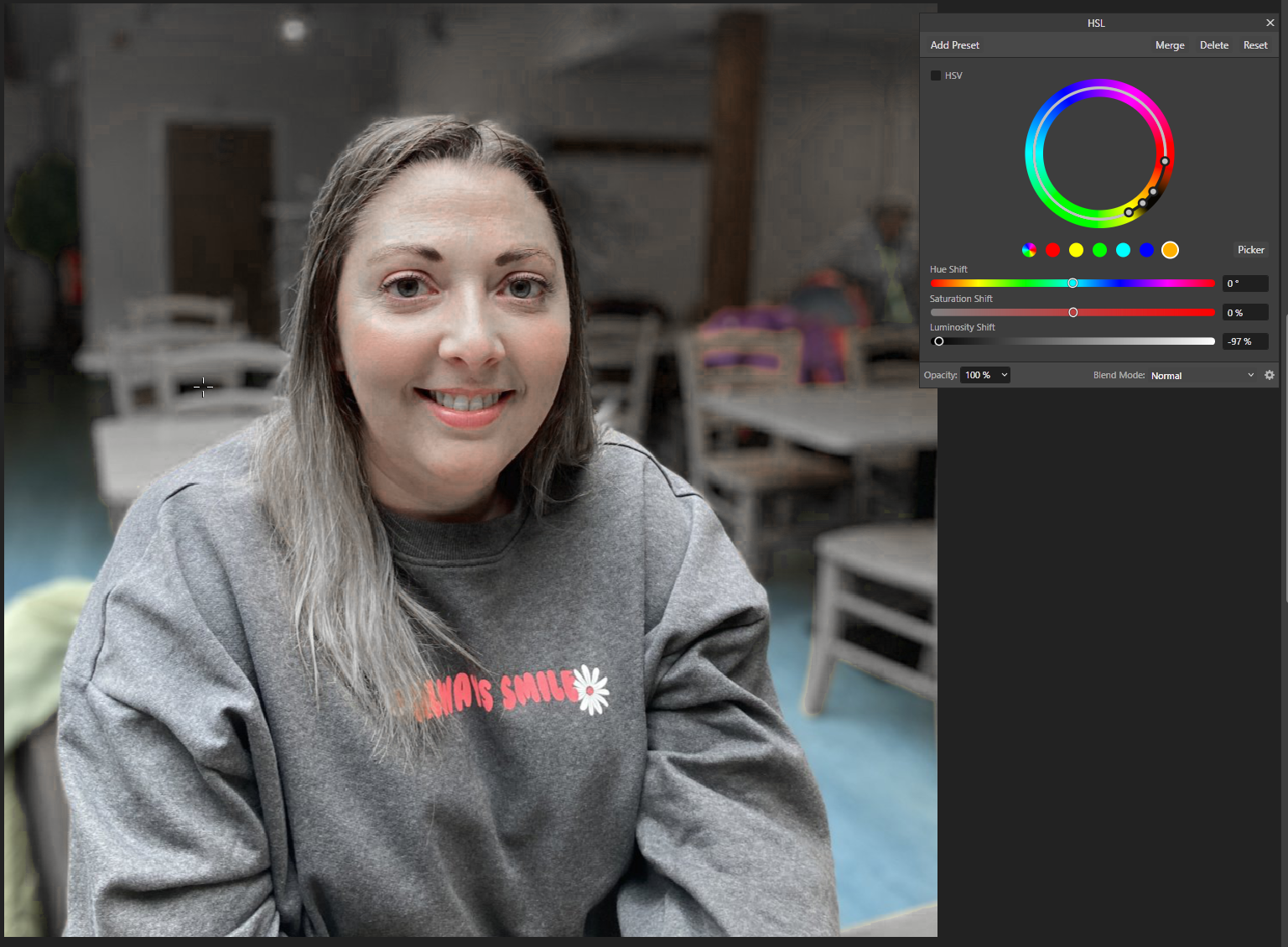The height and width of the screenshot is (947, 1288).
Task: Click the Picker button
Action: point(1250,250)
